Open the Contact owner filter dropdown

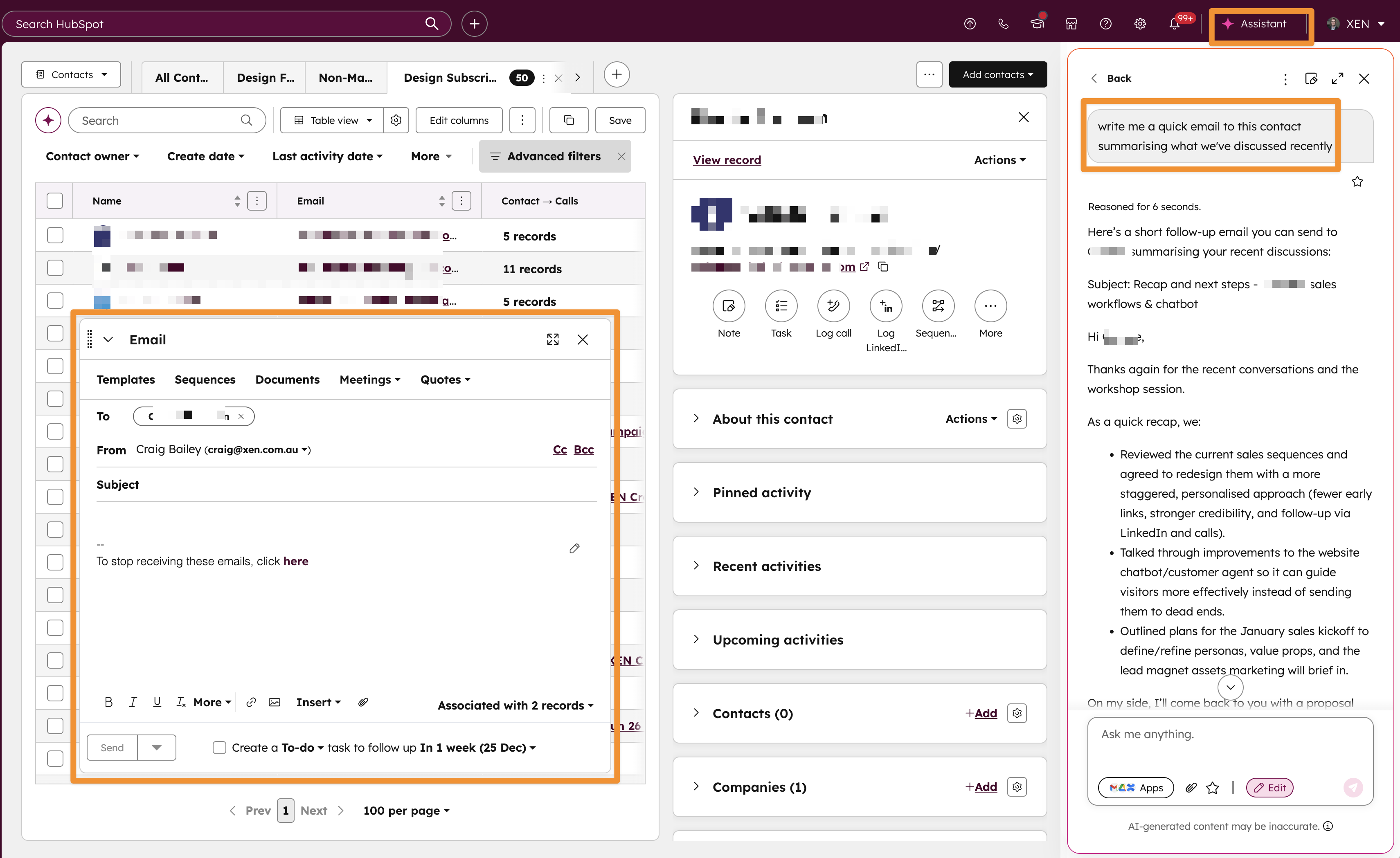[x=92, y=156]
